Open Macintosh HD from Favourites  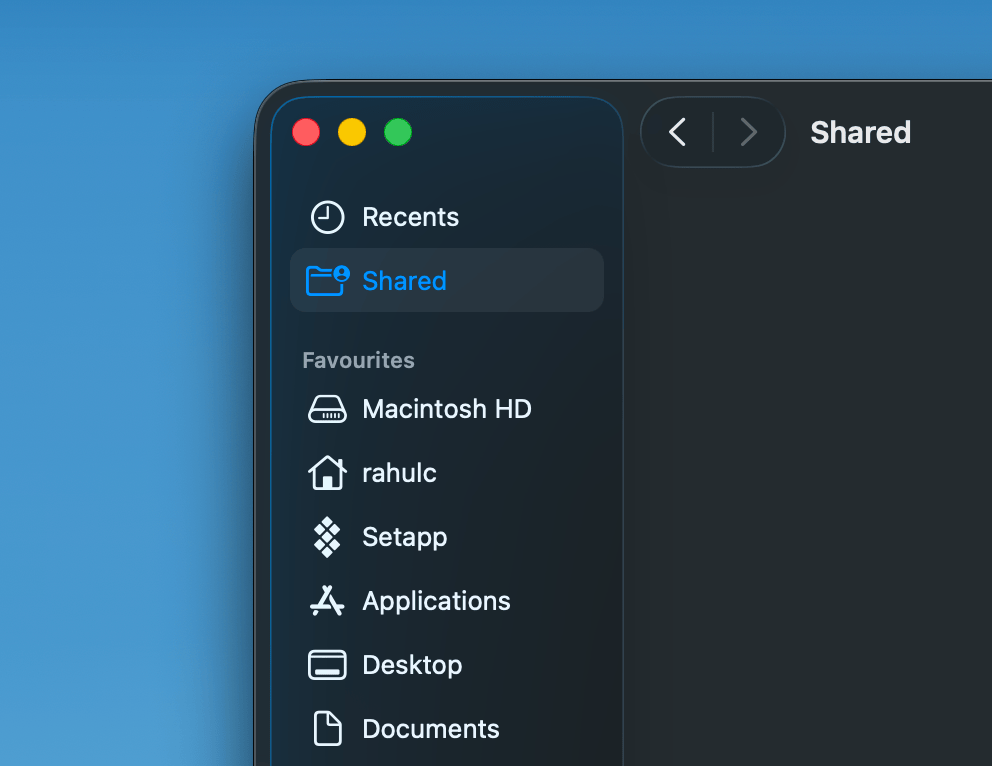[447, 409]
